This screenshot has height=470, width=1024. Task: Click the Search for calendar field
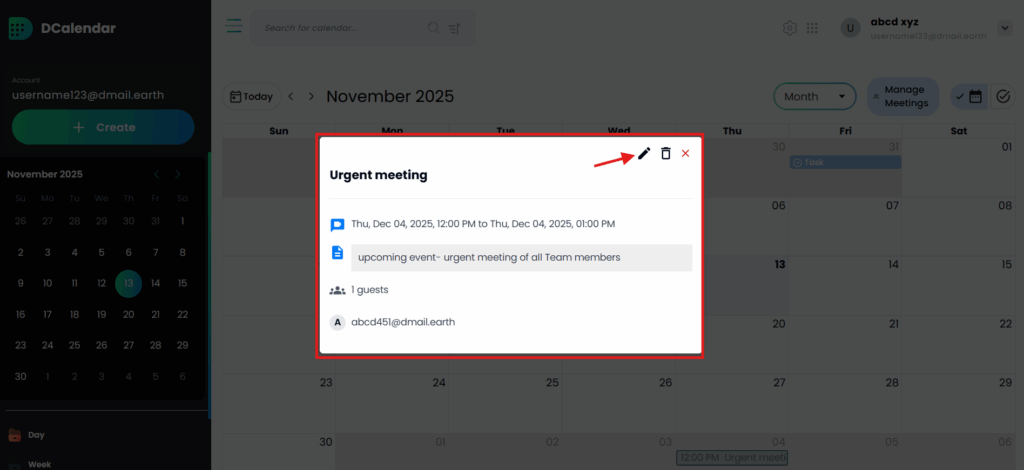[x=340, y=28]
